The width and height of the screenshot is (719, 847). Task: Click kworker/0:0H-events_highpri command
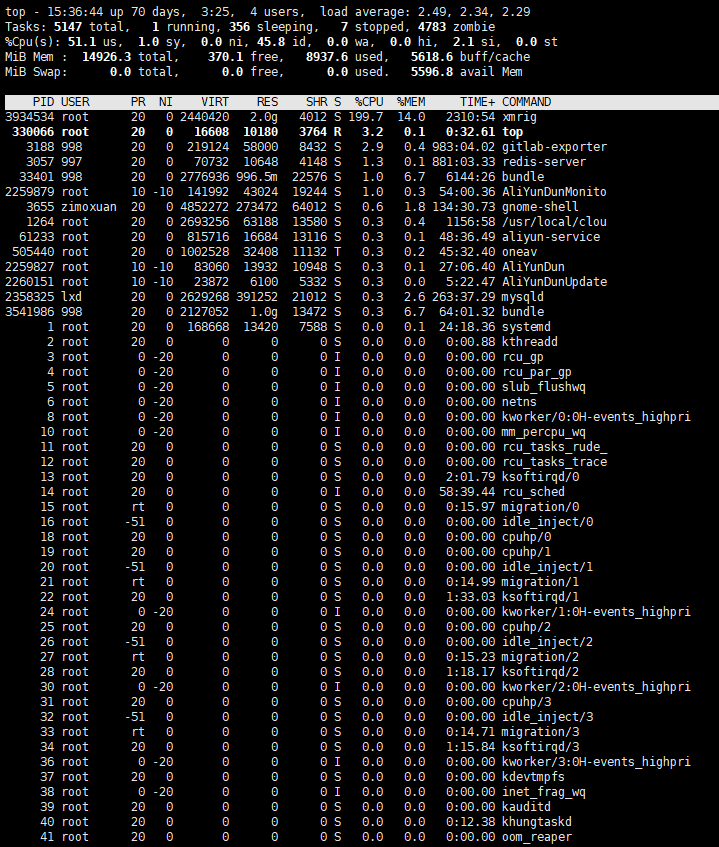coord(596,417)
